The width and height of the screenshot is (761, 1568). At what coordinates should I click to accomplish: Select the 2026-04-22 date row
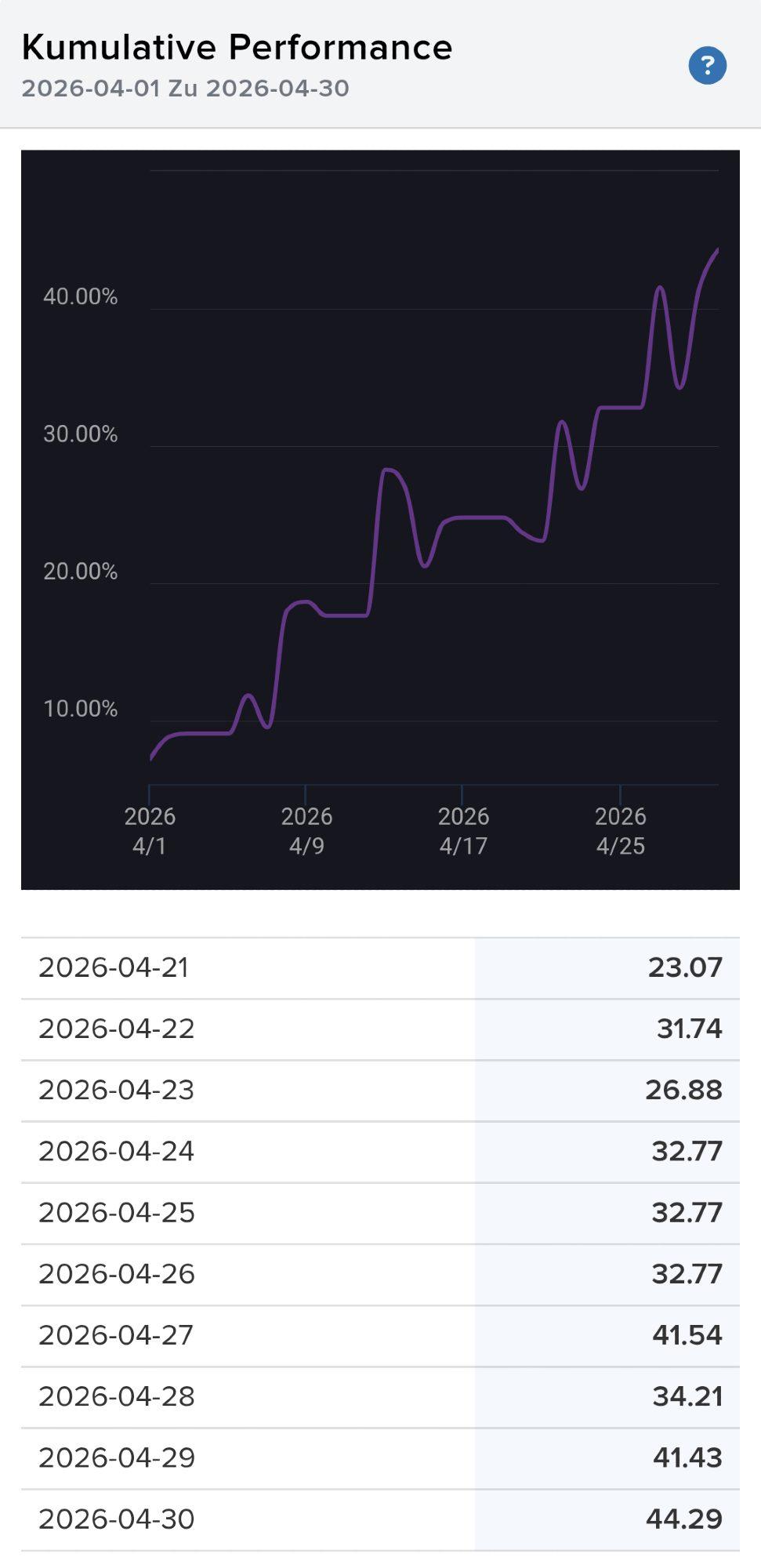click(380, 1029)
